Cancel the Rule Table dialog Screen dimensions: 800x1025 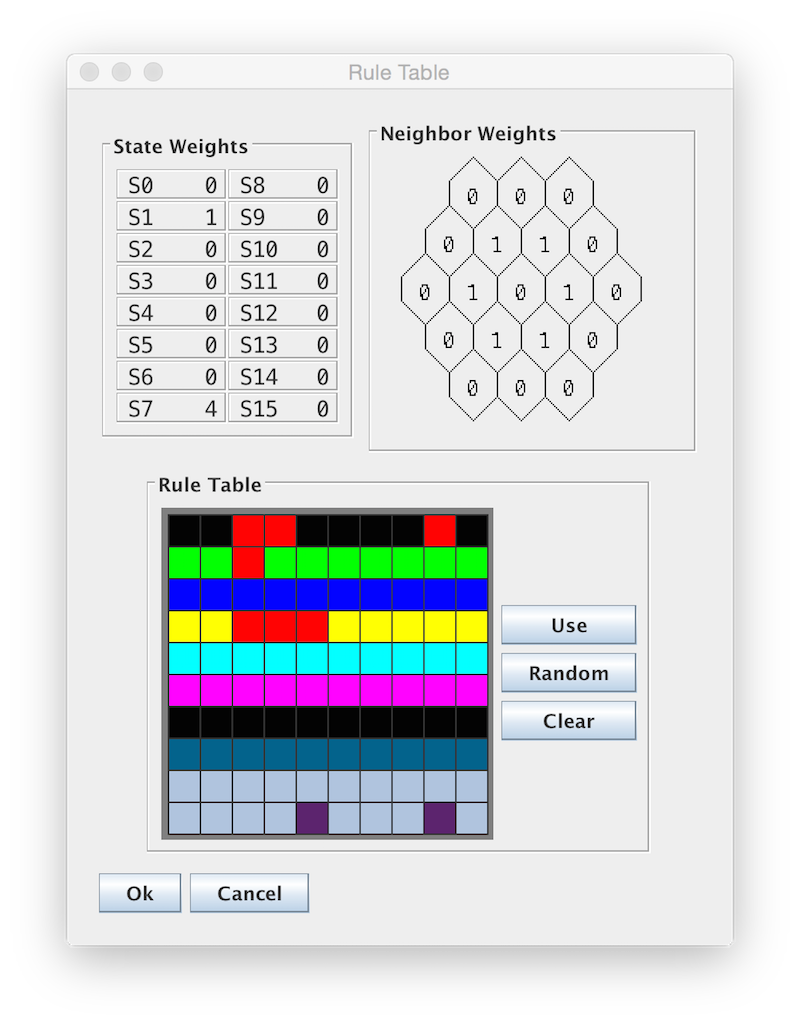pyautogui.click(x=249, y=893)
